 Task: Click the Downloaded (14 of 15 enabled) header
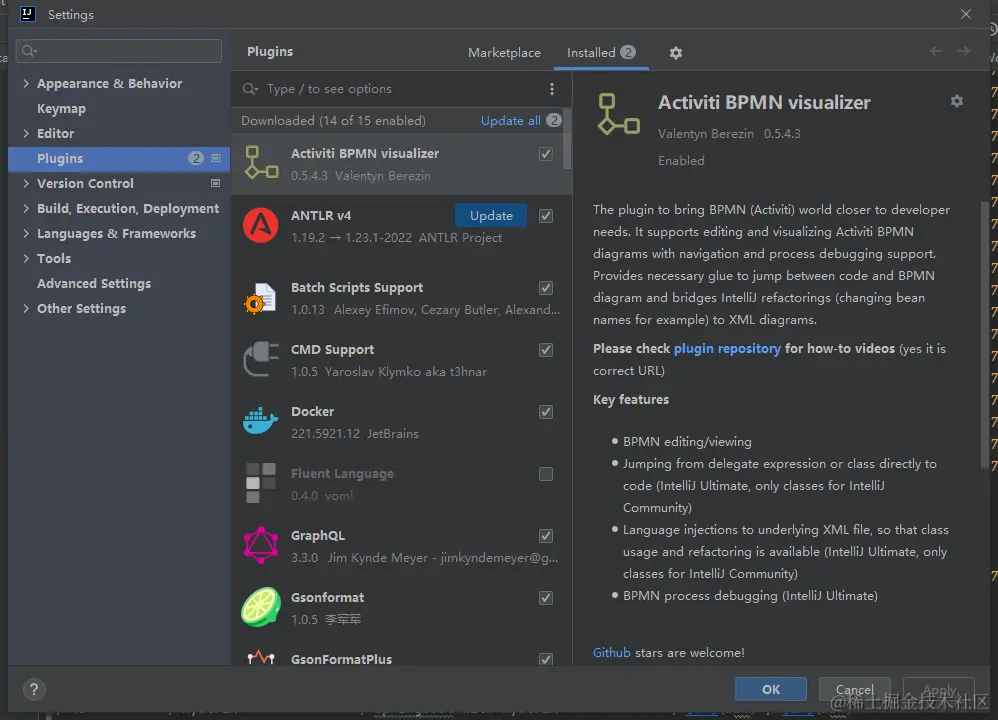tap(334, 120)
